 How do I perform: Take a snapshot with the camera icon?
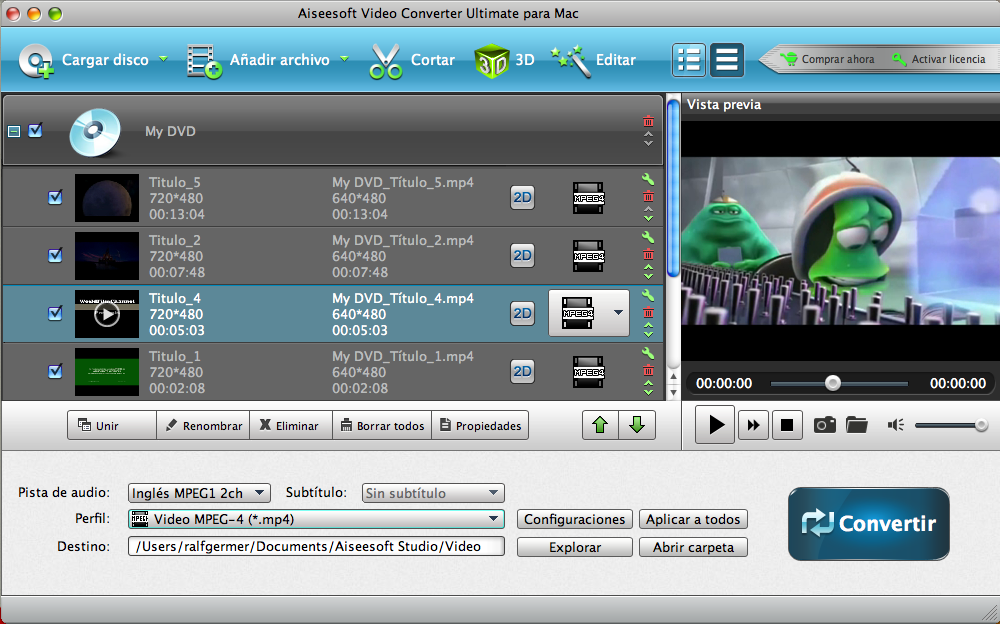point(824,425)
